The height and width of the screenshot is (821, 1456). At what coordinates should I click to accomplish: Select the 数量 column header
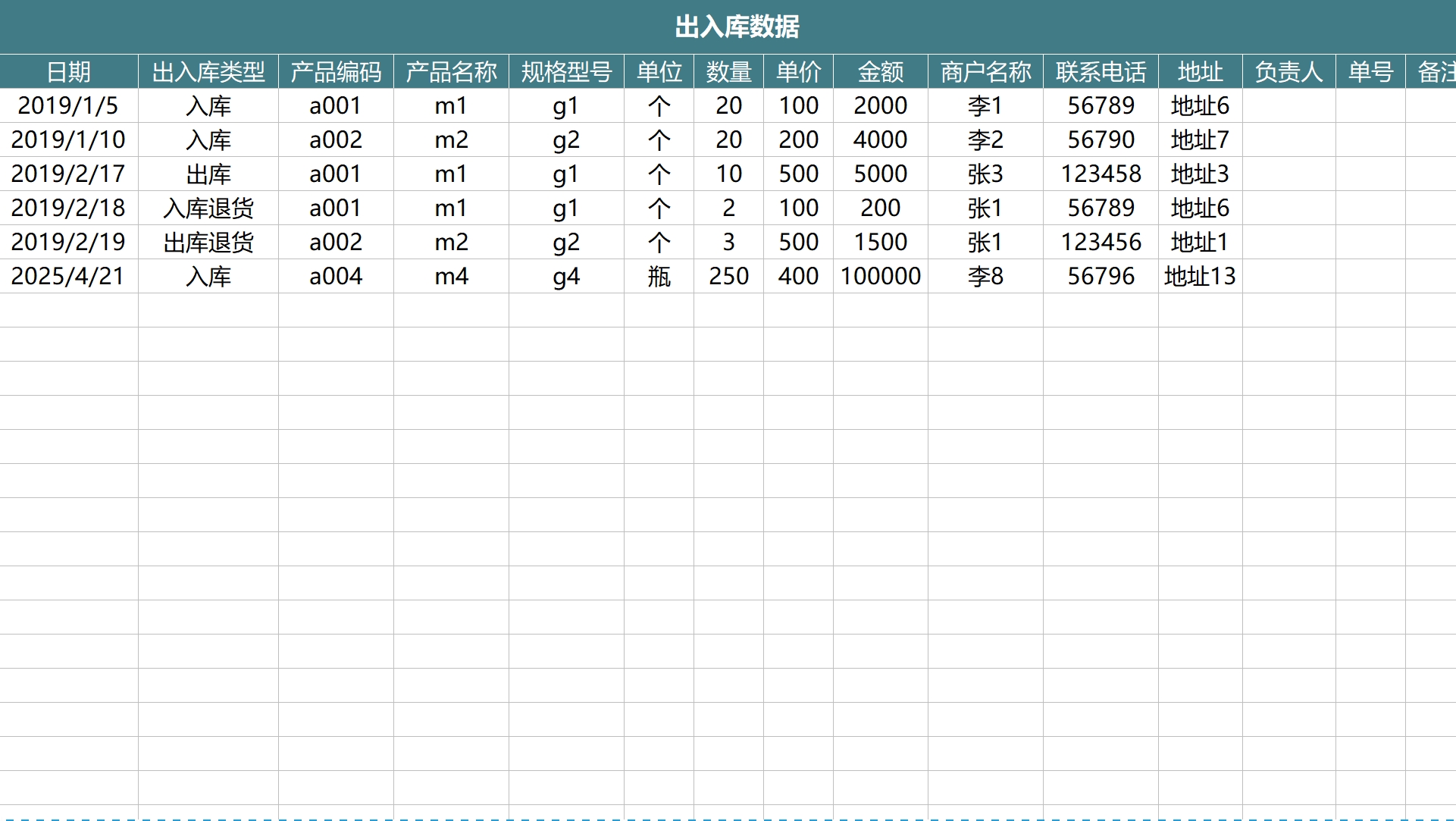pos(728,72)
